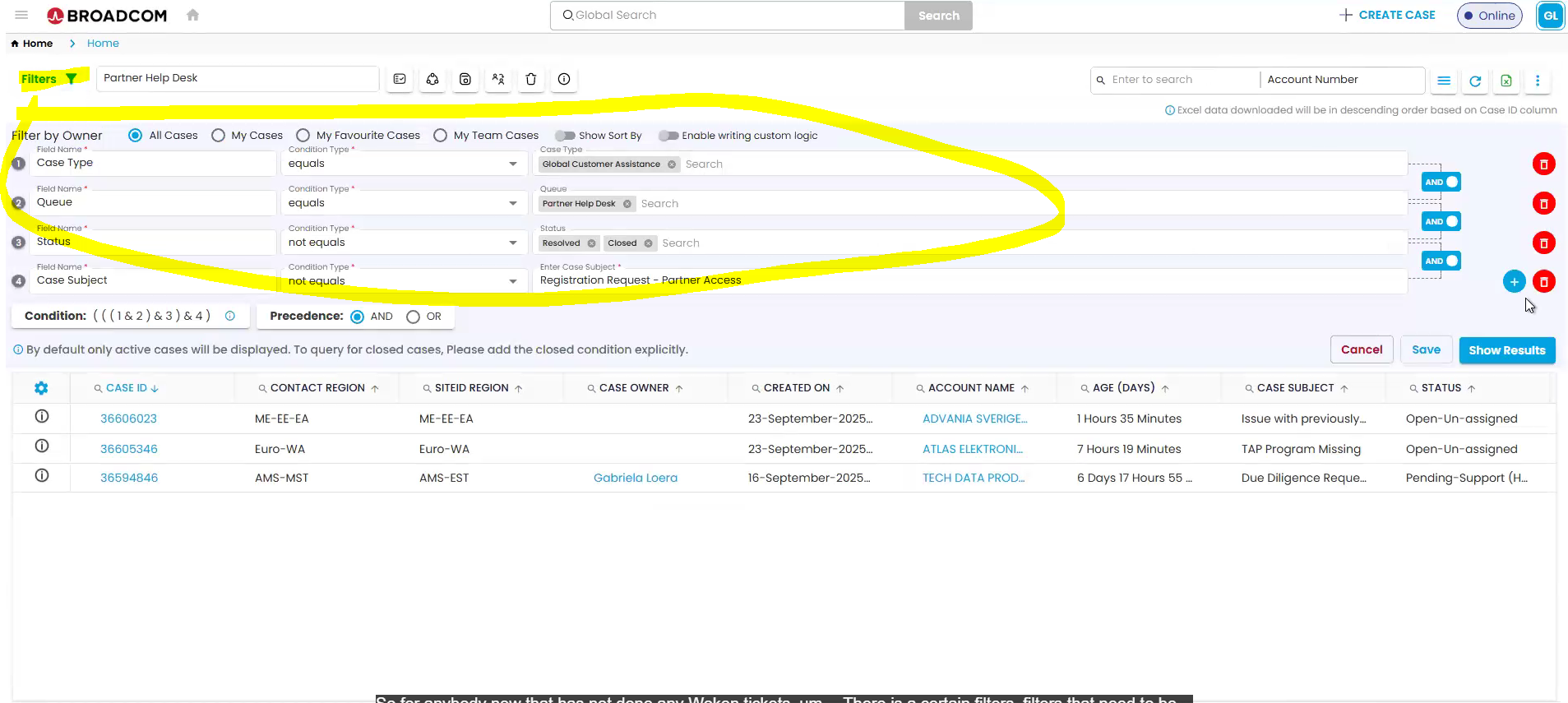Set Precedence to OR
Image resolution: width=1568 pixels, height=703 pixels.
413,317
